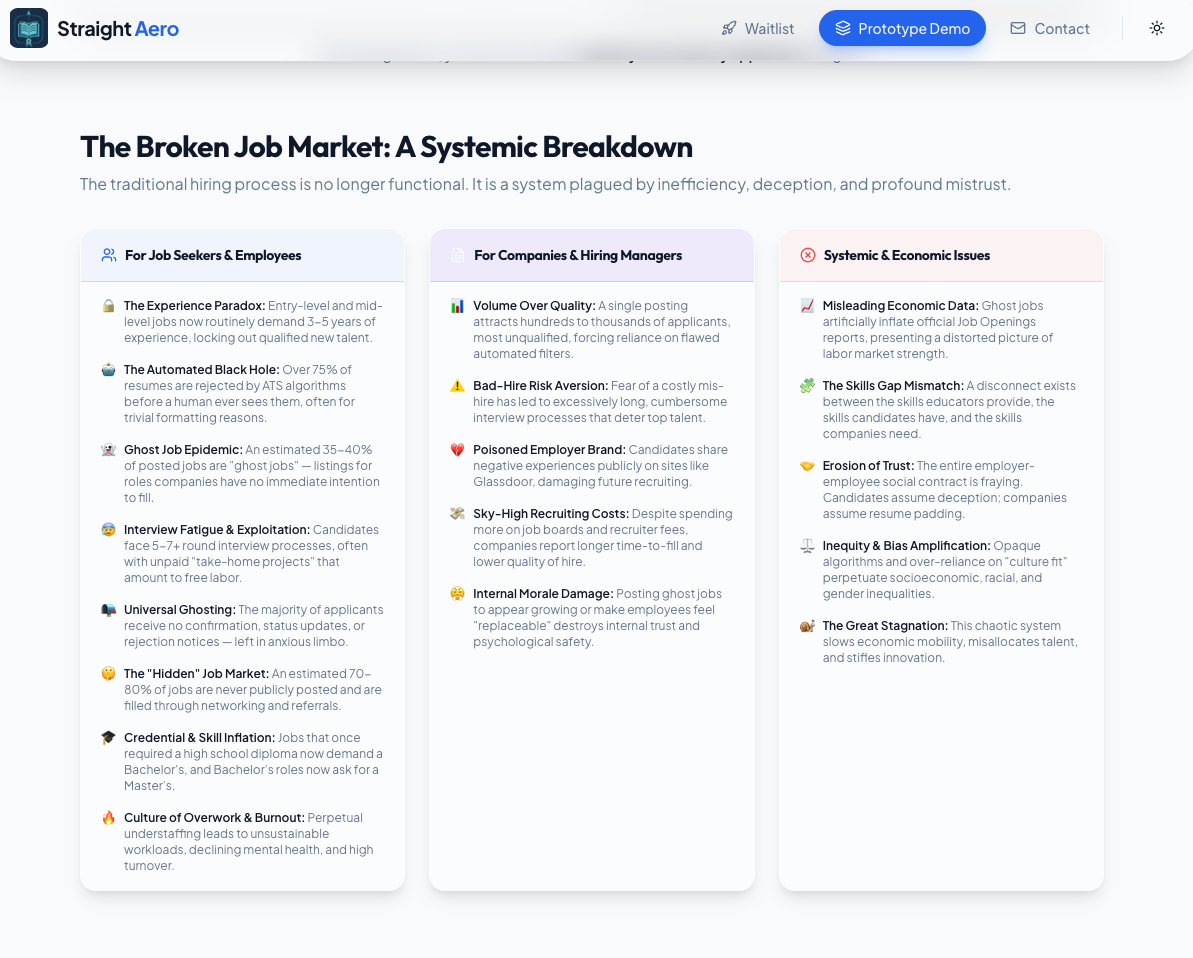
Task: Click the bar-chart icon beside Volume Over Quality
Action: [457, 305]
